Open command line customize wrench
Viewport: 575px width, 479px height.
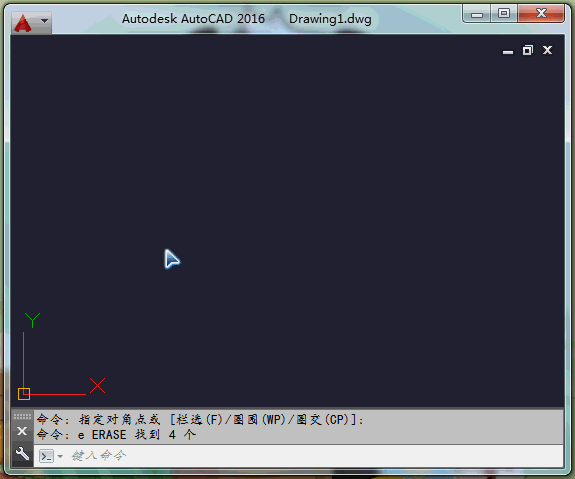coord(22,454)
